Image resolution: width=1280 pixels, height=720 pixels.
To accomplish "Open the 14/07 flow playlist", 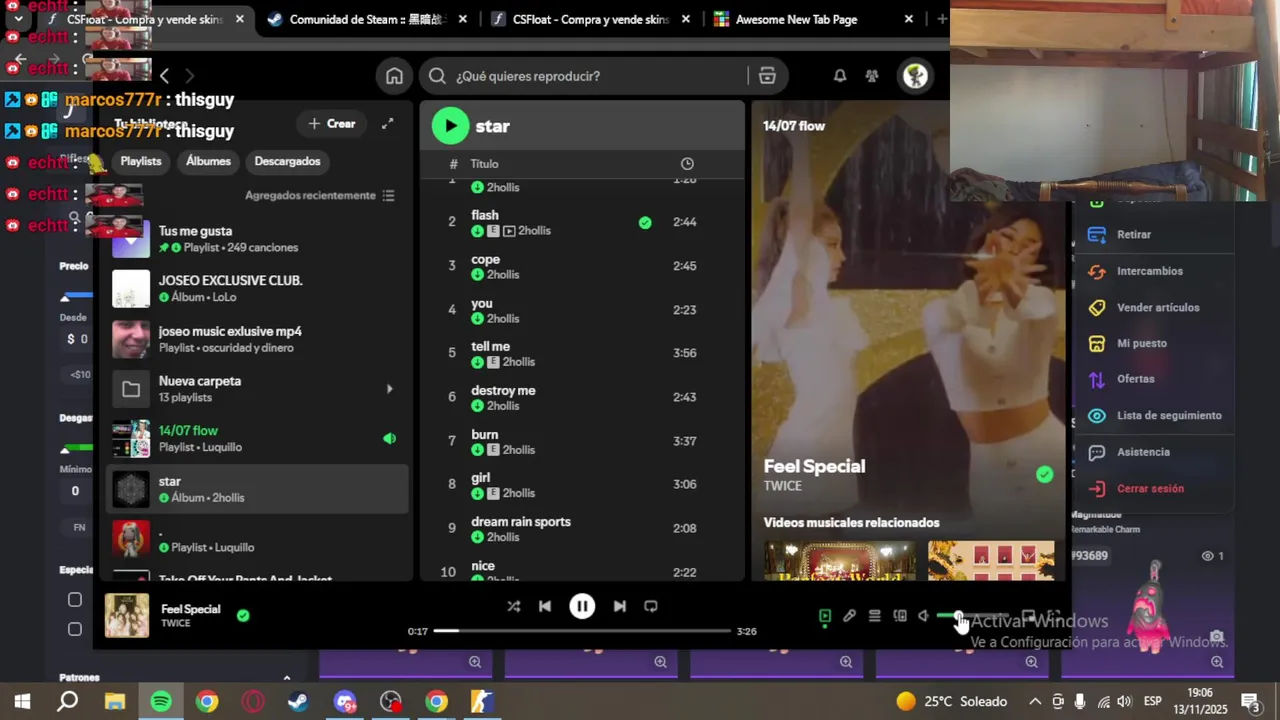I will 257,439.
